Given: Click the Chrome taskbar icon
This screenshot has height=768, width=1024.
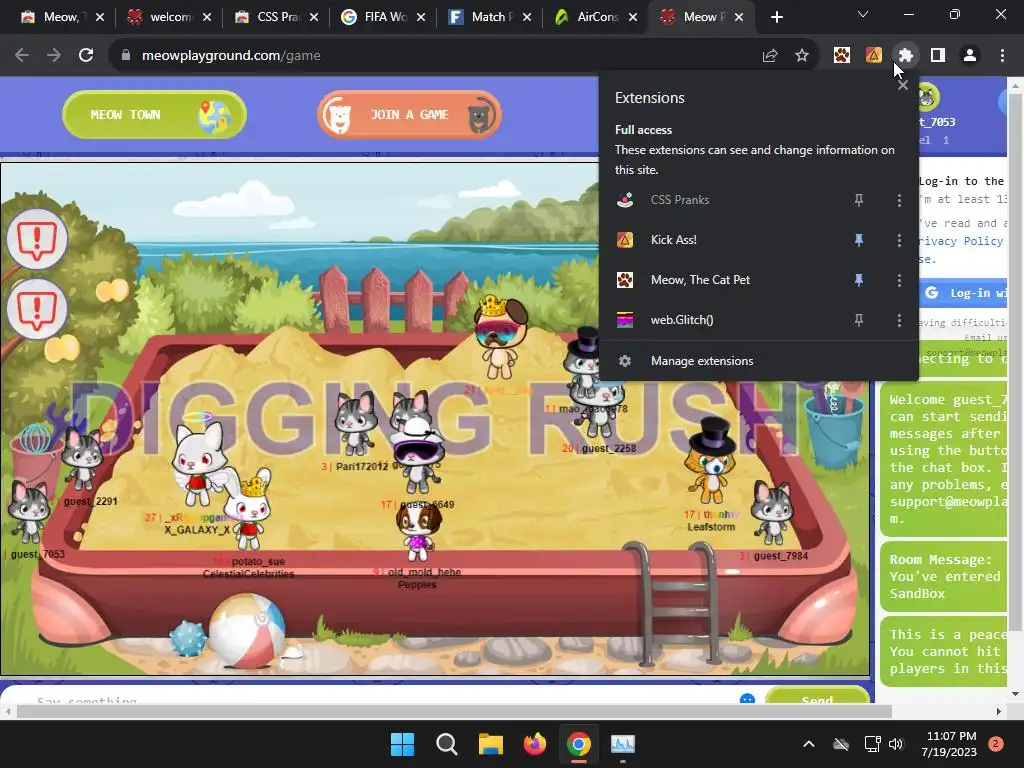Looking at the screenshot, I should [579, 744].
